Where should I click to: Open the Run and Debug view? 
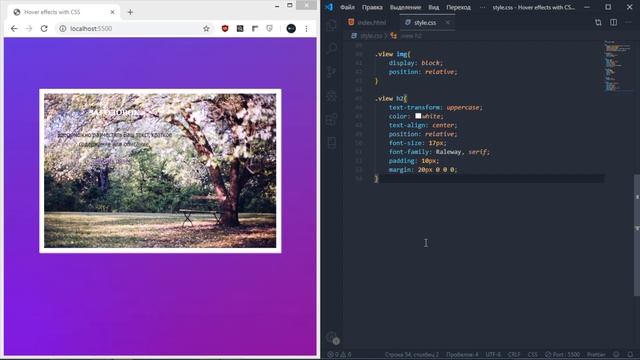pos(331,96)
